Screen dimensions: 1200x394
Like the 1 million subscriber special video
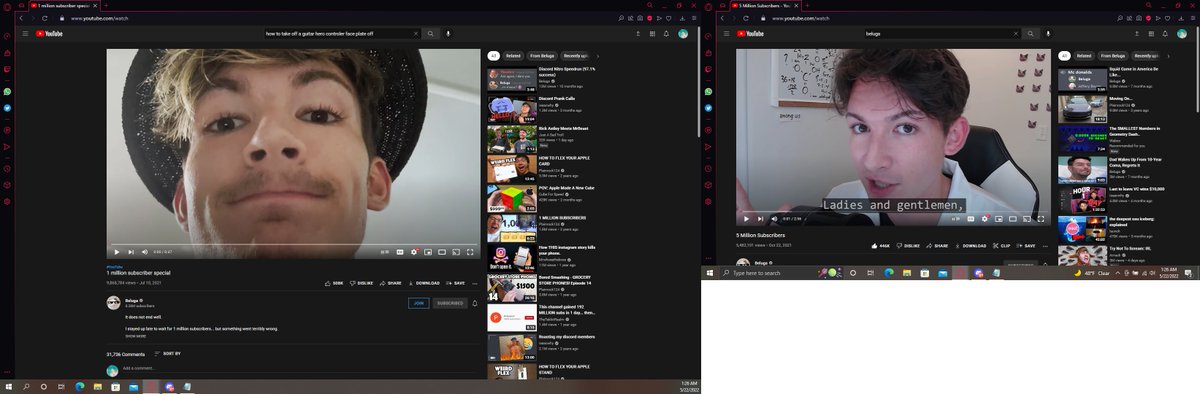[334, 283]
